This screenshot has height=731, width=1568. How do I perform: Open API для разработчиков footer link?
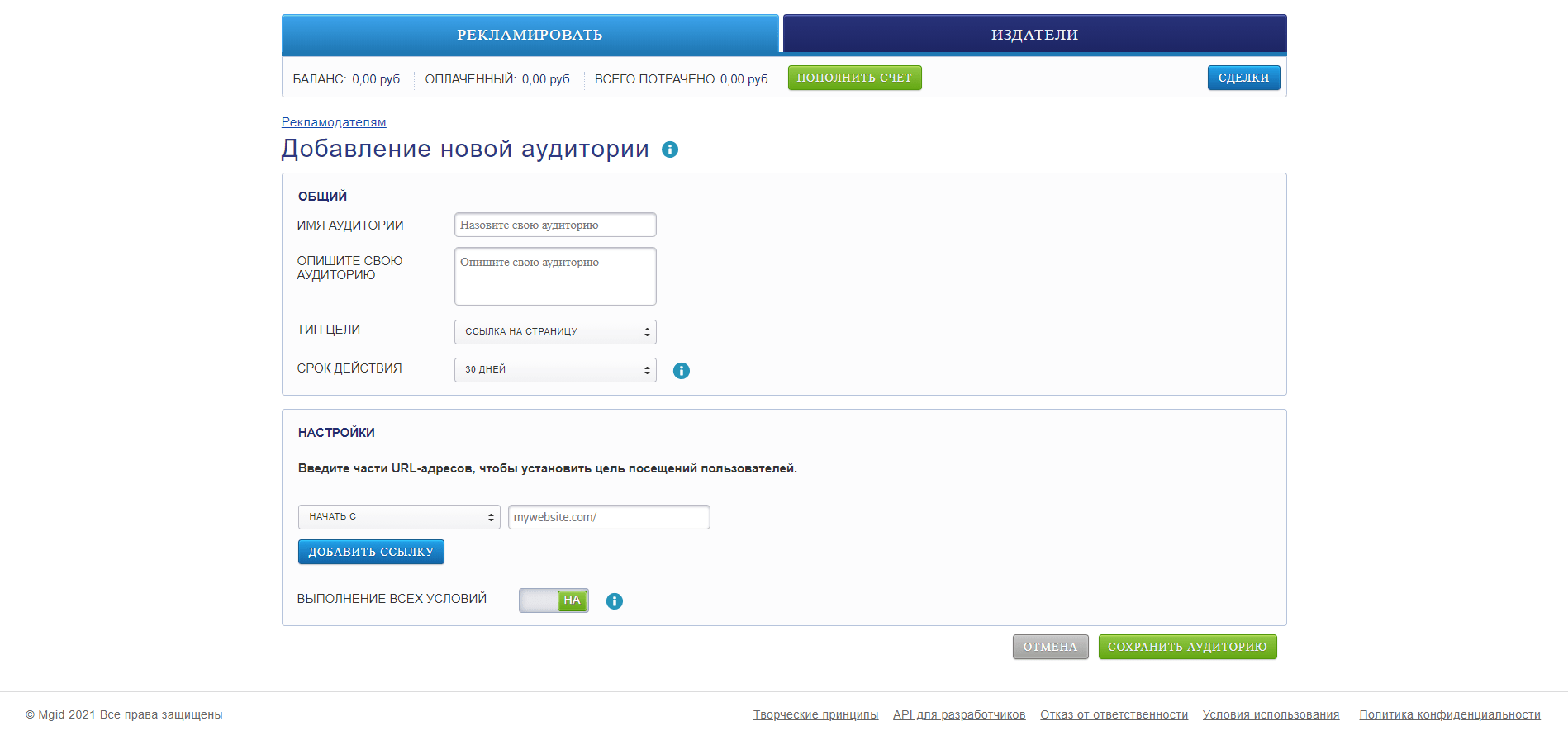click(959, 714)
